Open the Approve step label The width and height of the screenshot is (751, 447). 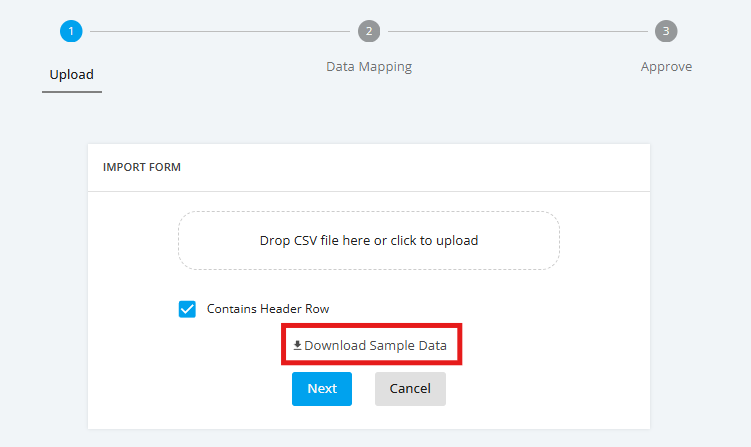tap(666, 67)
